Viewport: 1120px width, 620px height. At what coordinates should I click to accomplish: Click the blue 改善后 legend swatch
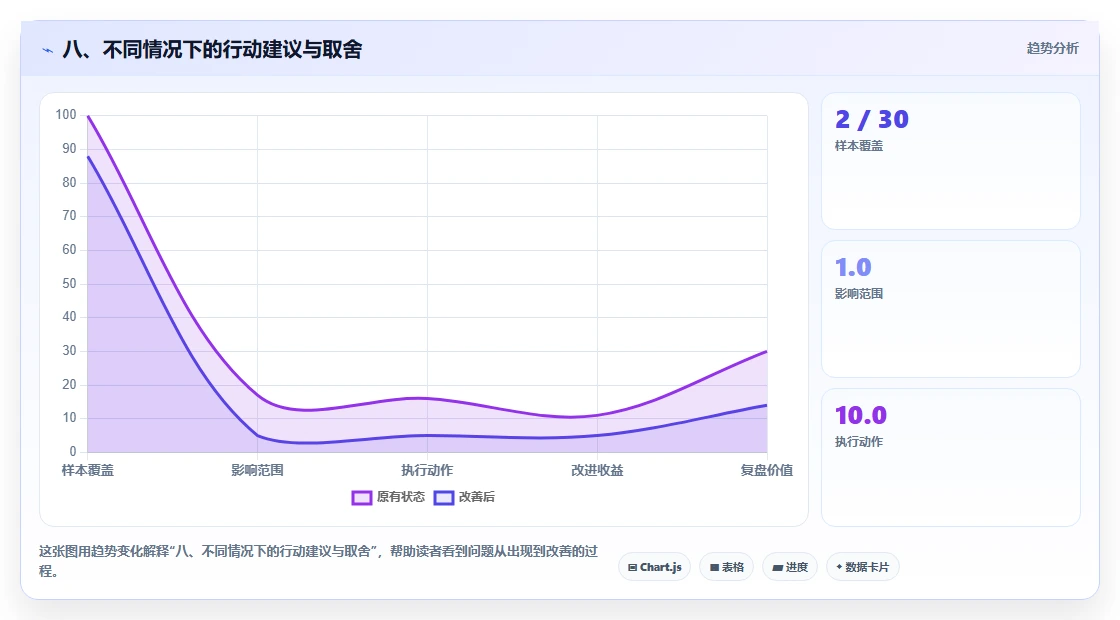tap(444, 498)
